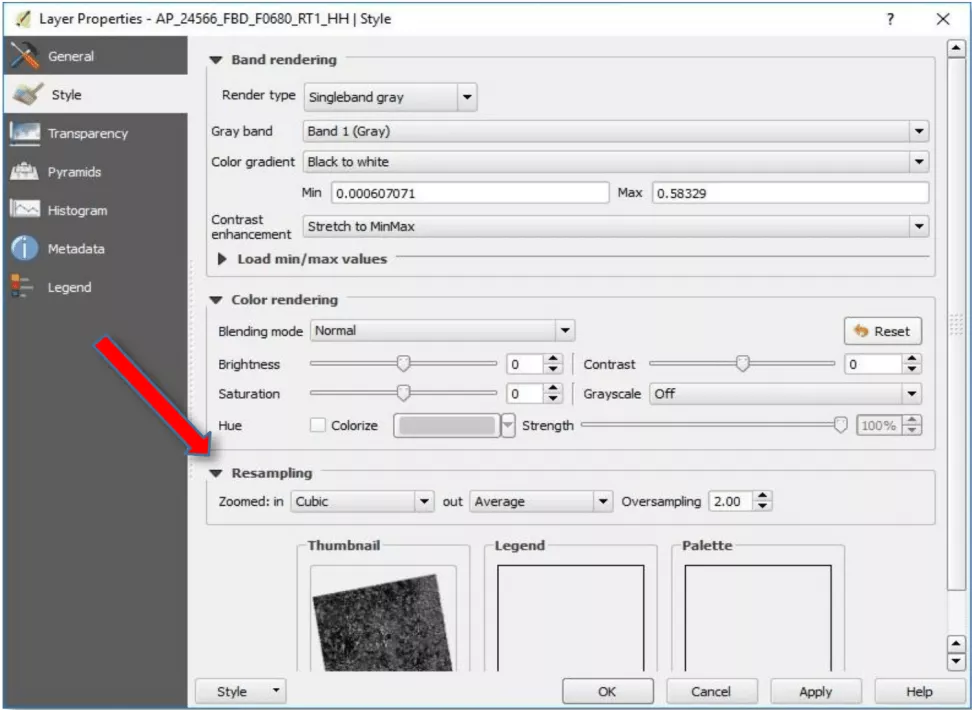Switch to the Metadata tab
Screen dimensions: 972x710
point(95,249)
